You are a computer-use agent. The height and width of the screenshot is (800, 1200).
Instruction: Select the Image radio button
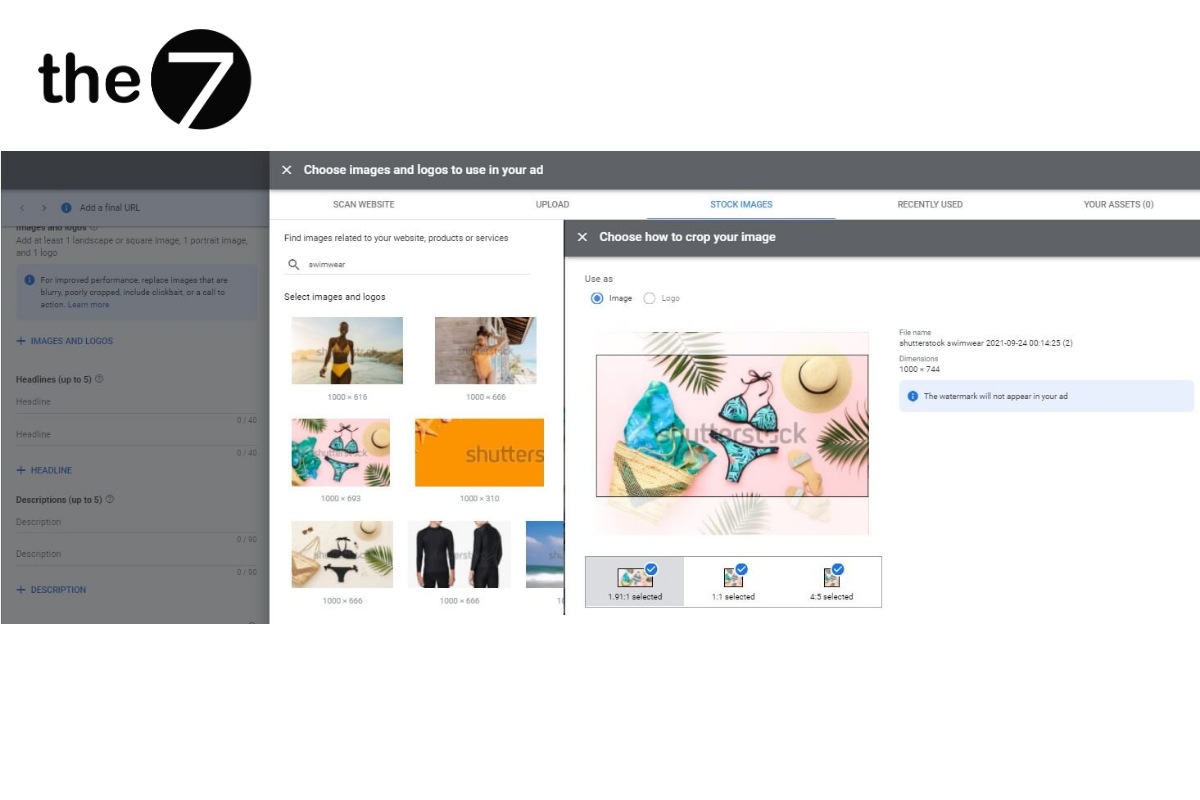tap(597, 298)
